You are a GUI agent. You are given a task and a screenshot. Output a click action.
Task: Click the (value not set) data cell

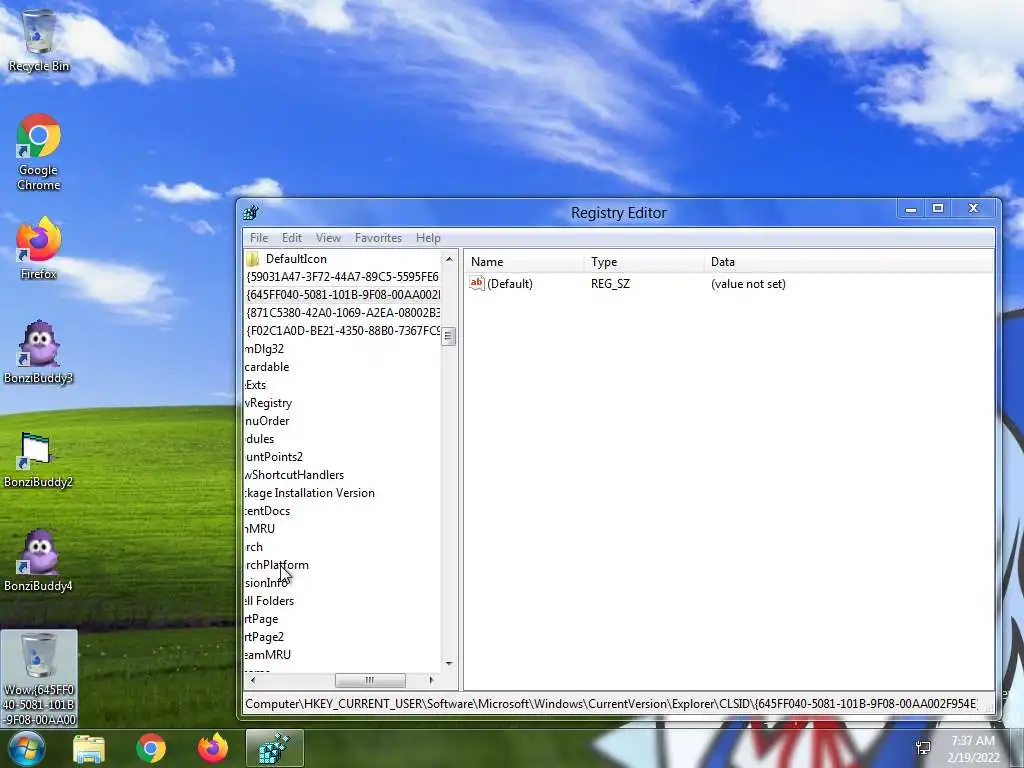748,283
